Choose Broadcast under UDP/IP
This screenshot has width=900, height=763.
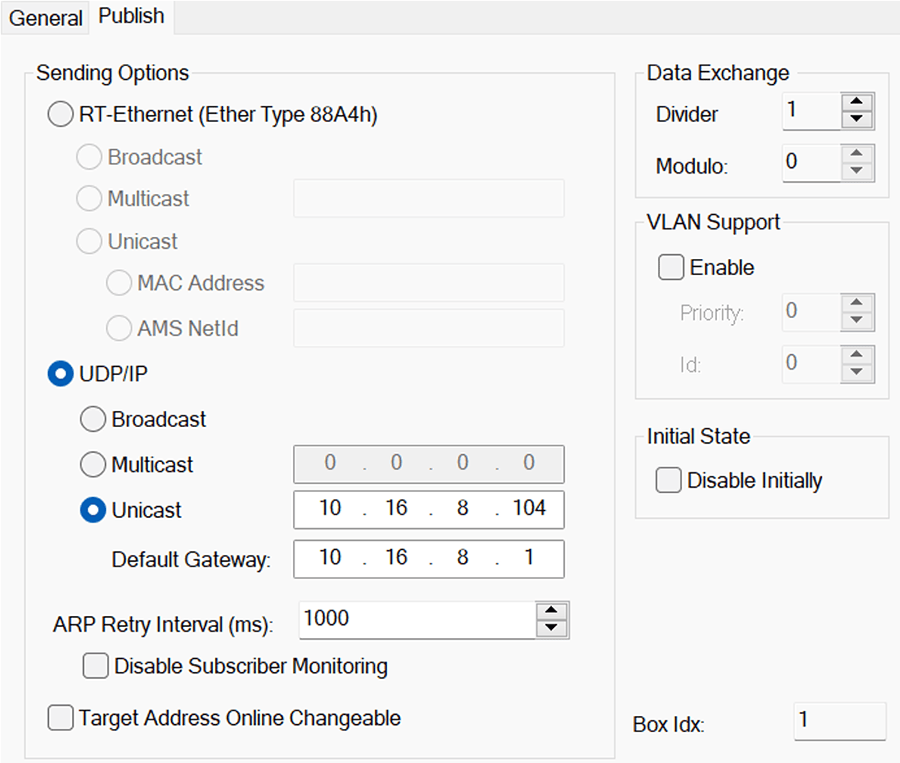click(x=93, y=419)
